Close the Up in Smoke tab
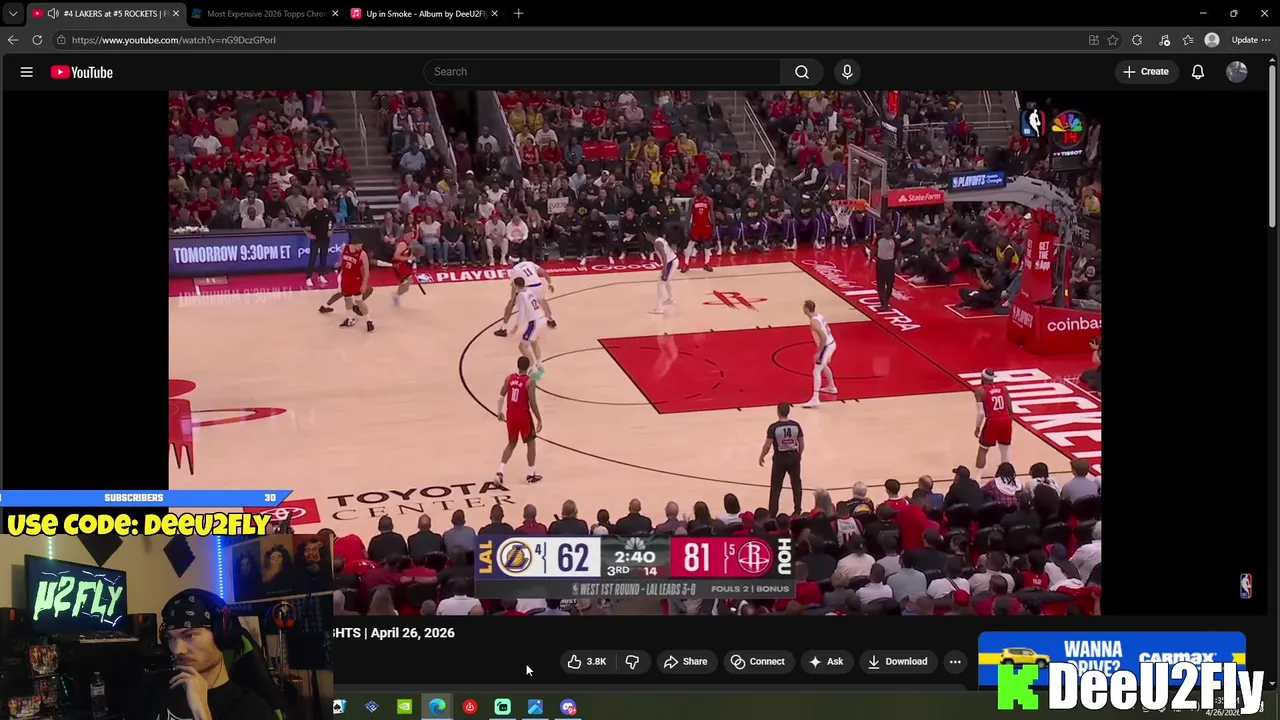 point(494,14)
